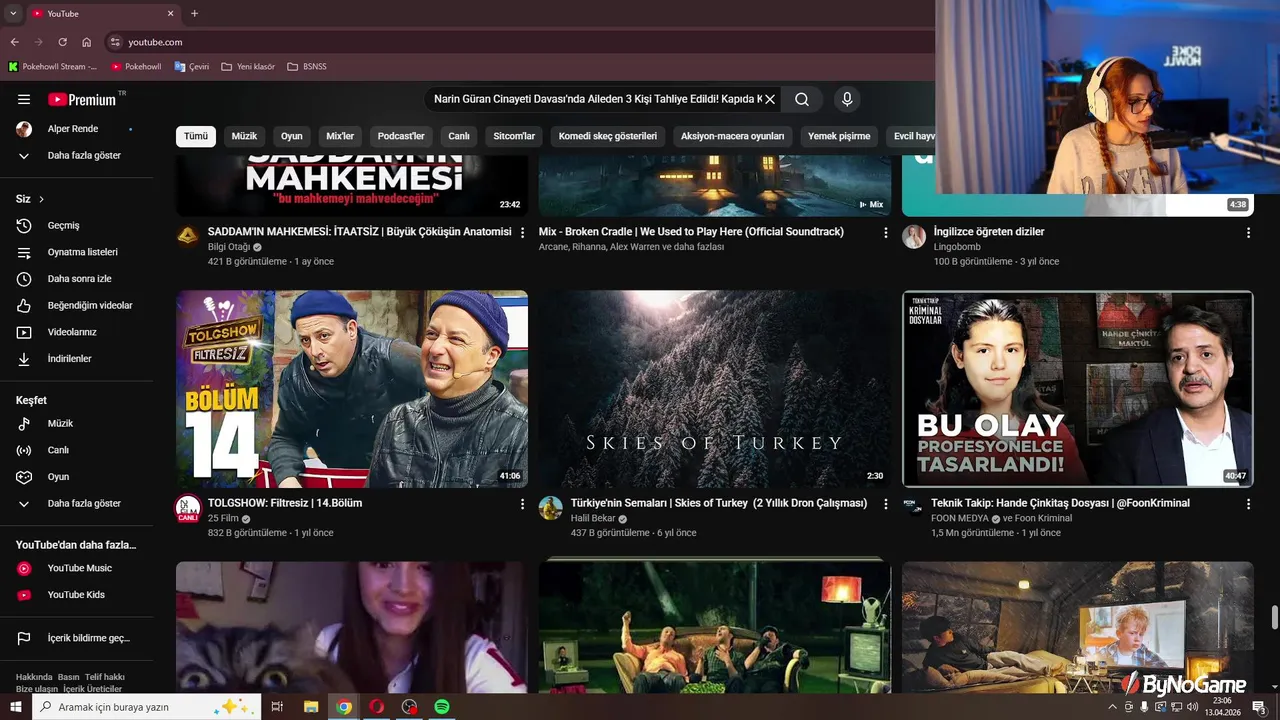Click the page vertical scrollbar thumb
The width and height of the screenshot is (1280, 720).
pos(1274,617)
